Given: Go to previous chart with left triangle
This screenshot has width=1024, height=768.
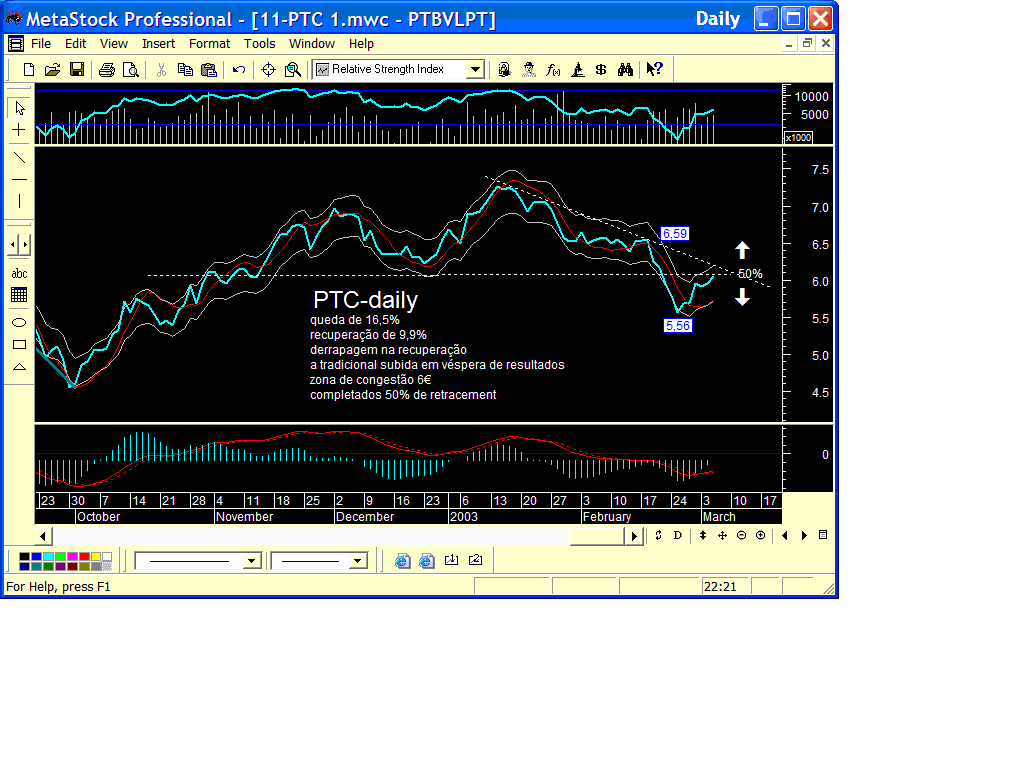Looking at the screenshot, I should (785, 536).
